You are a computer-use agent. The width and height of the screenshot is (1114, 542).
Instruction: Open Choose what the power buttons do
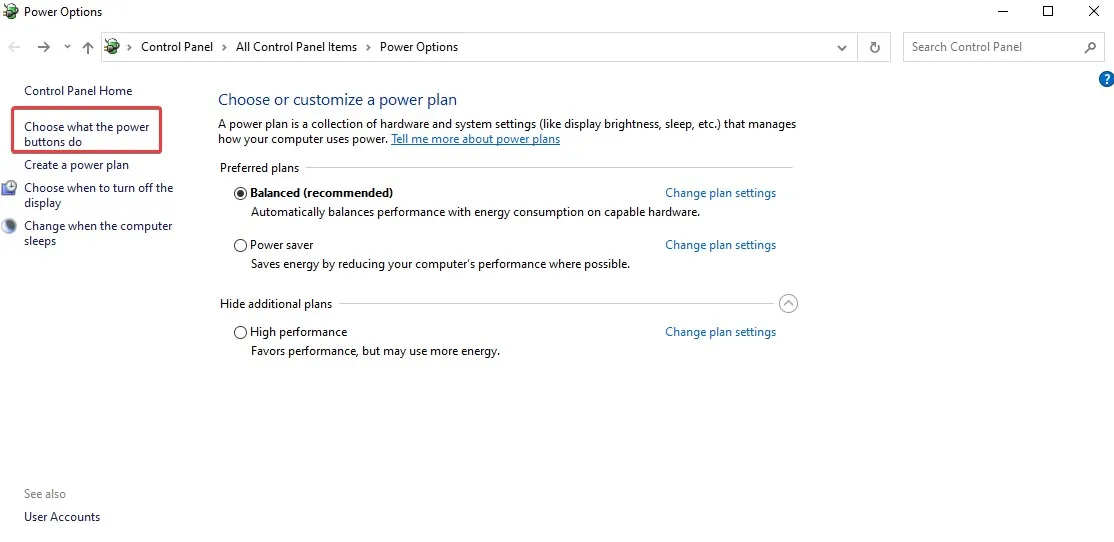pos(86,134)
